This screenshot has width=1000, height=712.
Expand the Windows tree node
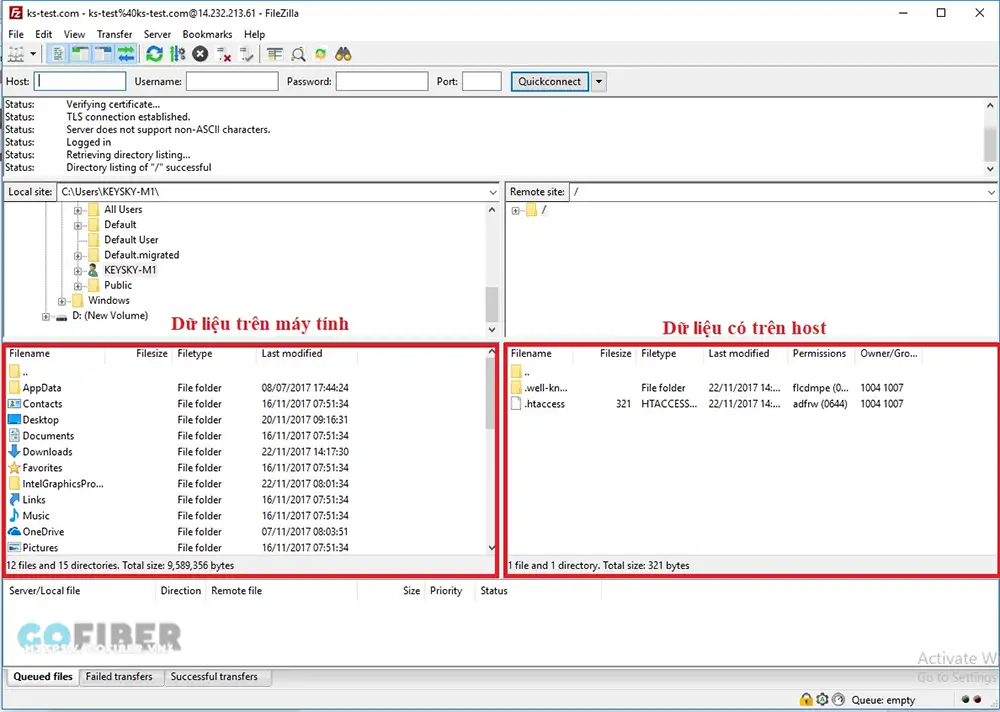coord(62,300)
